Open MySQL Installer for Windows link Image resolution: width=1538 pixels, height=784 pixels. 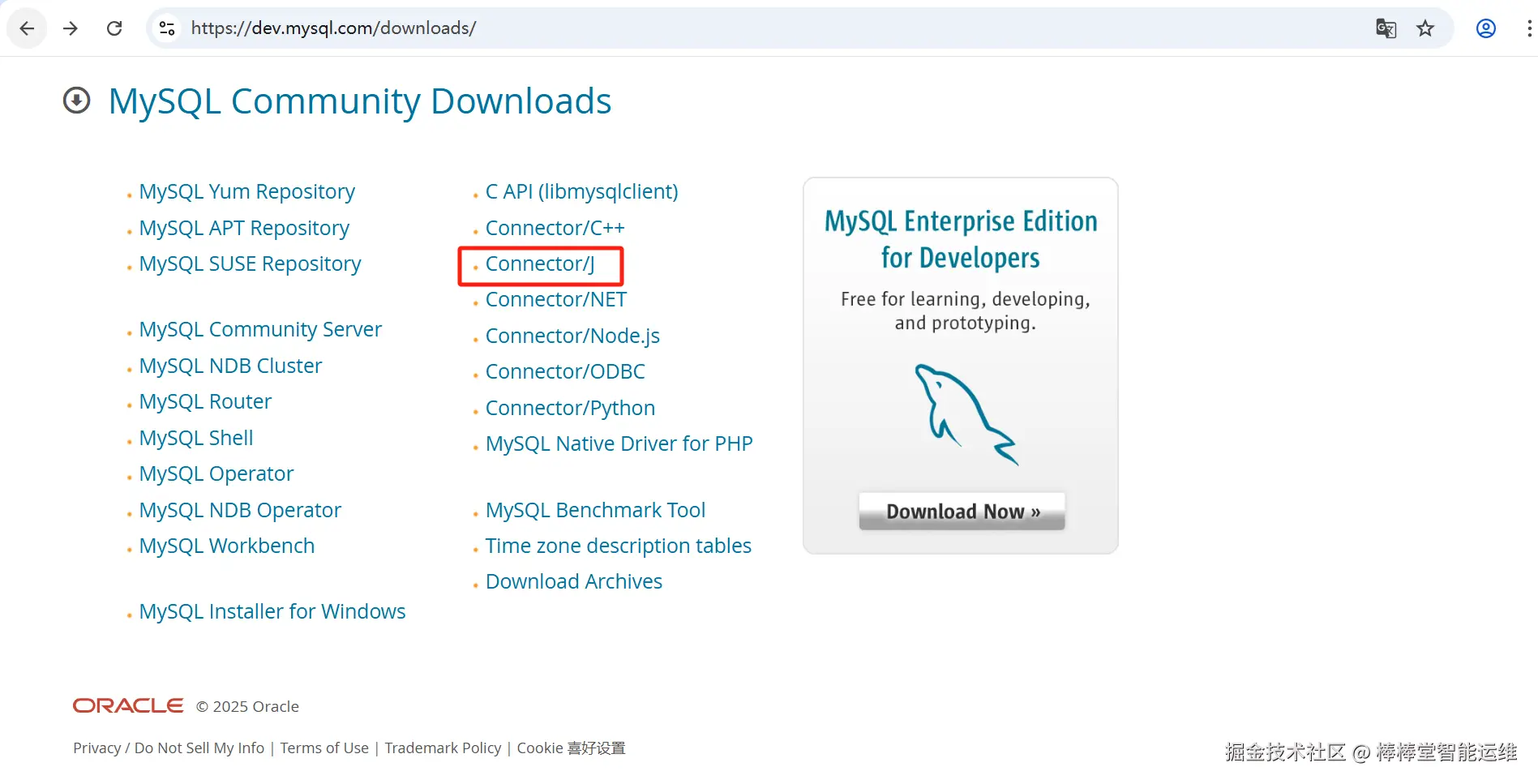click(272, 611)
